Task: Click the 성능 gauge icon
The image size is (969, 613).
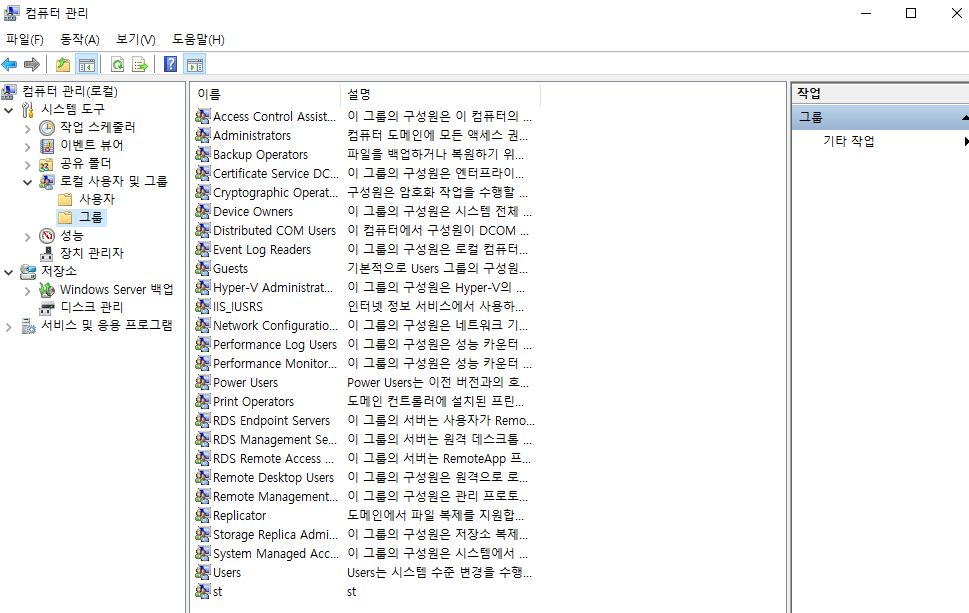Action: [47, 236]
